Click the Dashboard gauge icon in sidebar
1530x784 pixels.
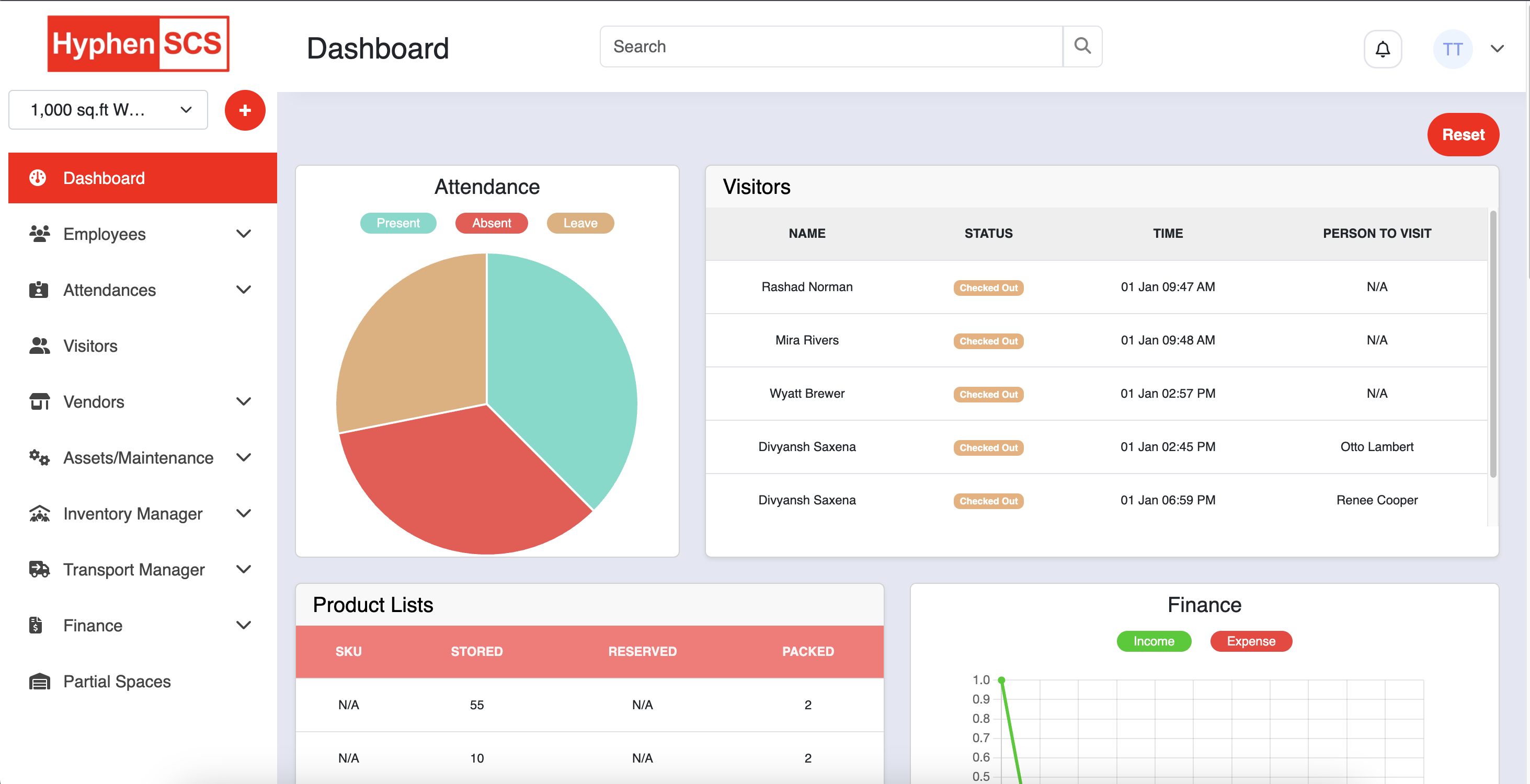pos(38,178)
